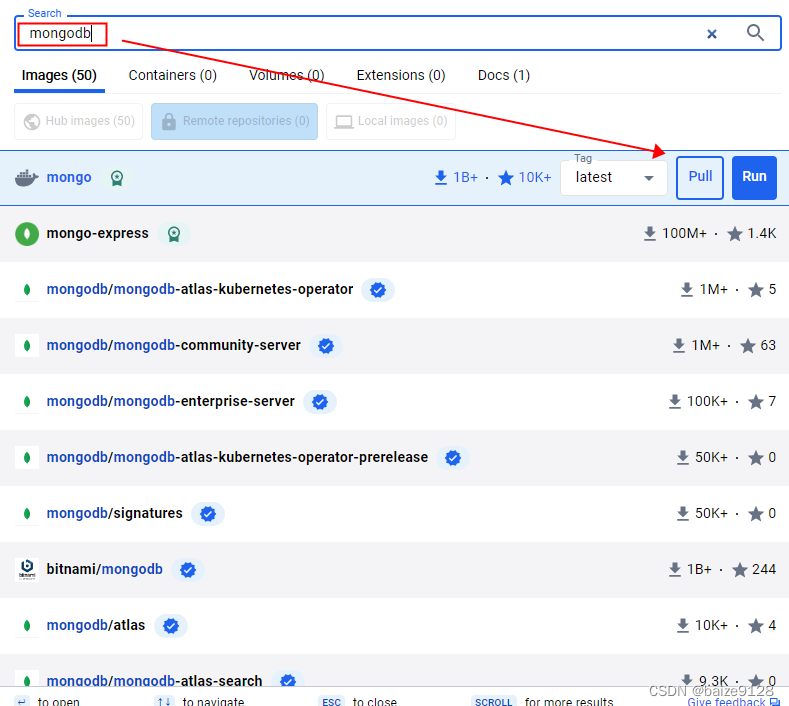The image size is (789, 706).
Task: Click the star icon showing 1.4K
Action: pos(735,233)
